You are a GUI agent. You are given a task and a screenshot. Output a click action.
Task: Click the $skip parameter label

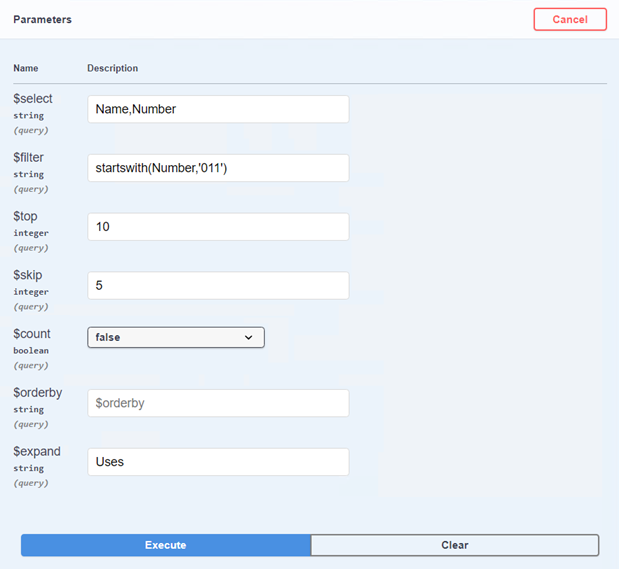(28, 275)
